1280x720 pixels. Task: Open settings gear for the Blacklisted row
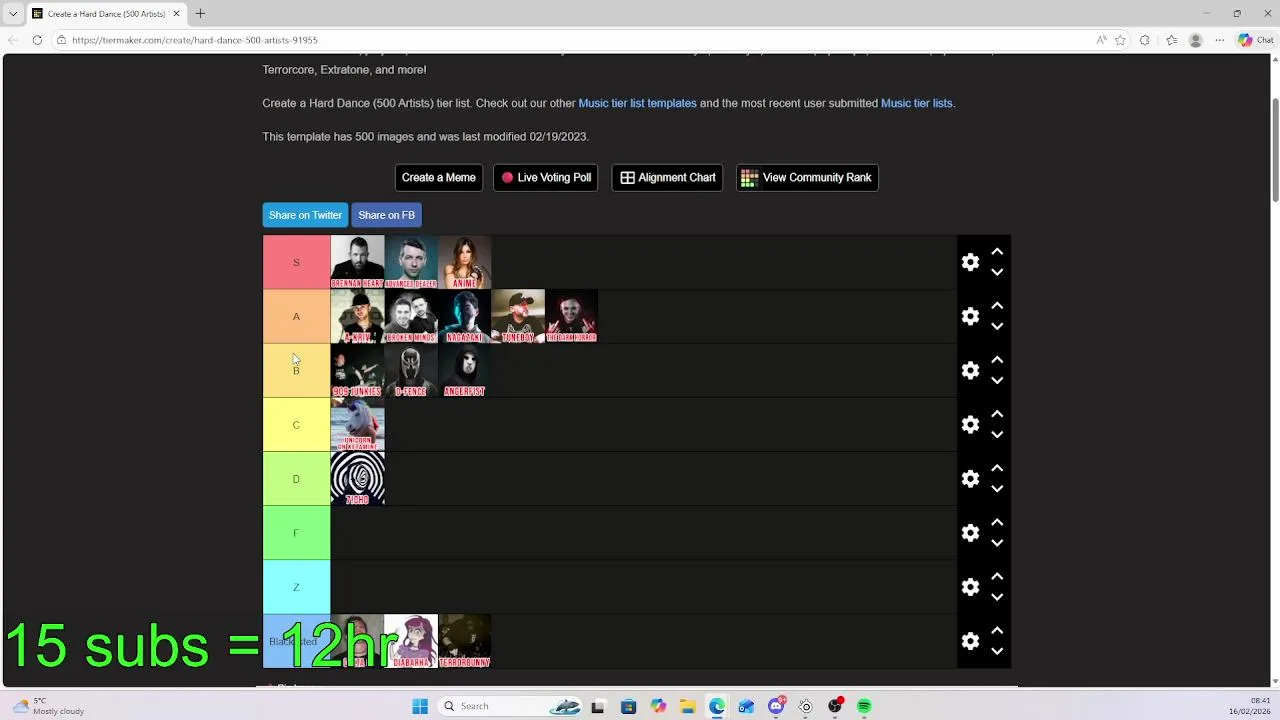coord(970,641)
